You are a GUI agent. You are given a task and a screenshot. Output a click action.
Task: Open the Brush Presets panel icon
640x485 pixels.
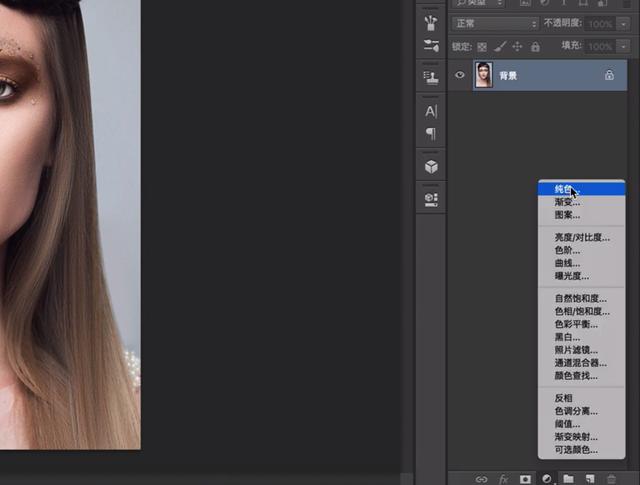tap(431, 22)
